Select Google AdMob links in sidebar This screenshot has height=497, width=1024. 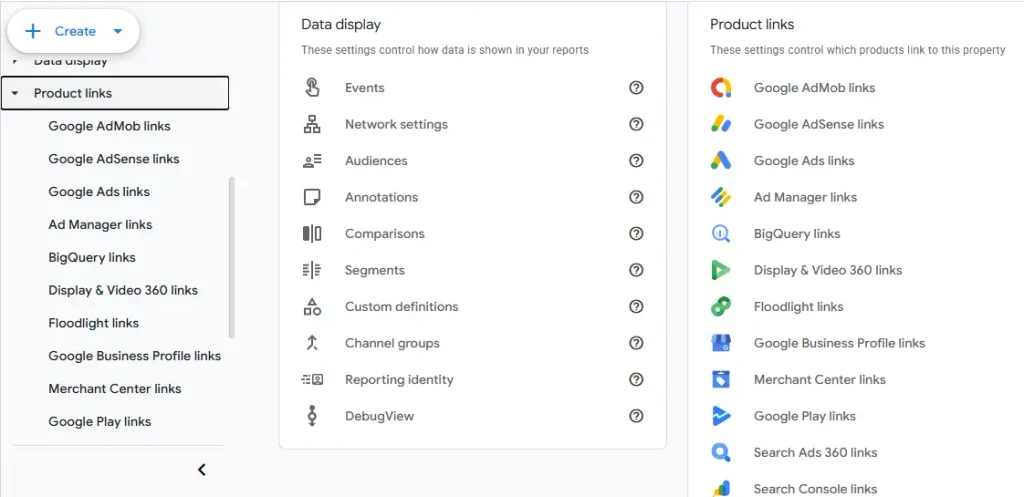[110, 126]
